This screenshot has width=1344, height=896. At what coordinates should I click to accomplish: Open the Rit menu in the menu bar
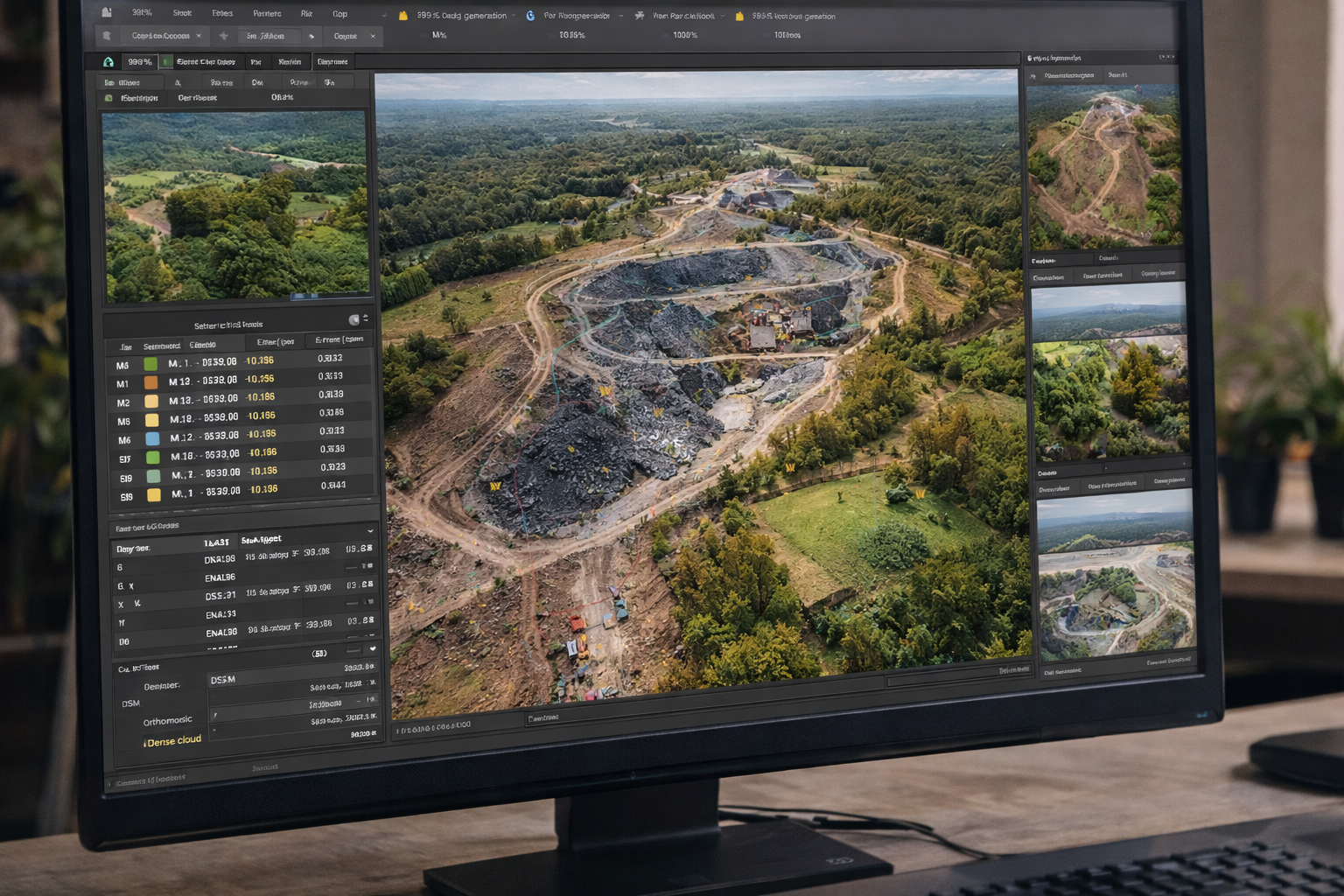click(306, 14)
